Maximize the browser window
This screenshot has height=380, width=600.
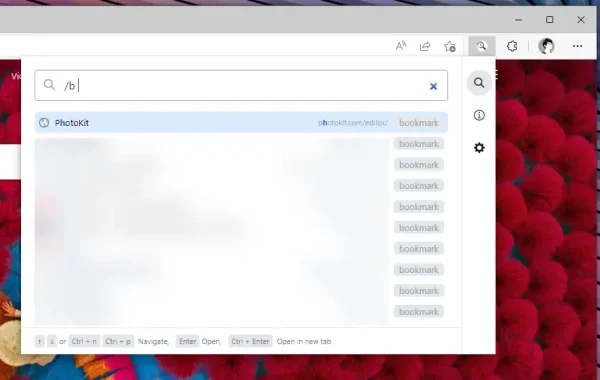click(x=549, y=20)
